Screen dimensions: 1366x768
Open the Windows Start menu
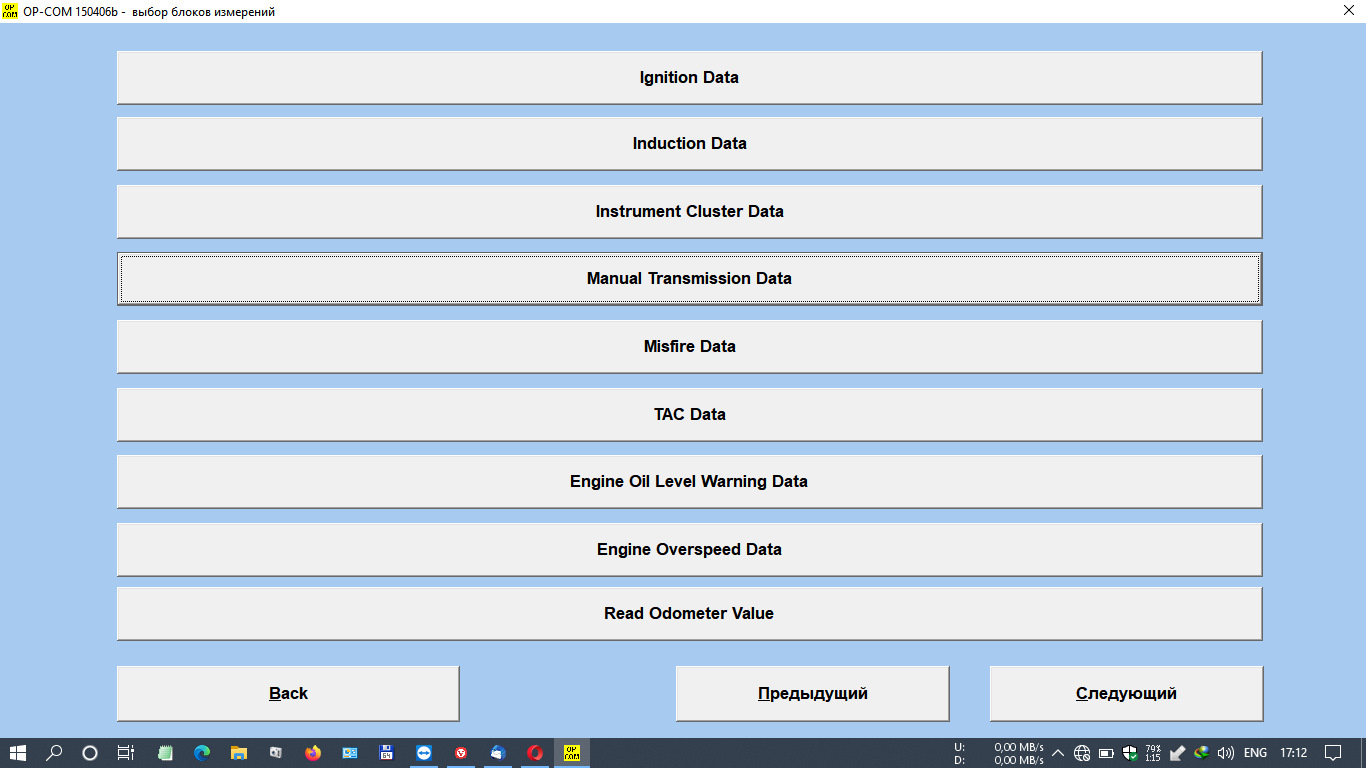(18, 753)
